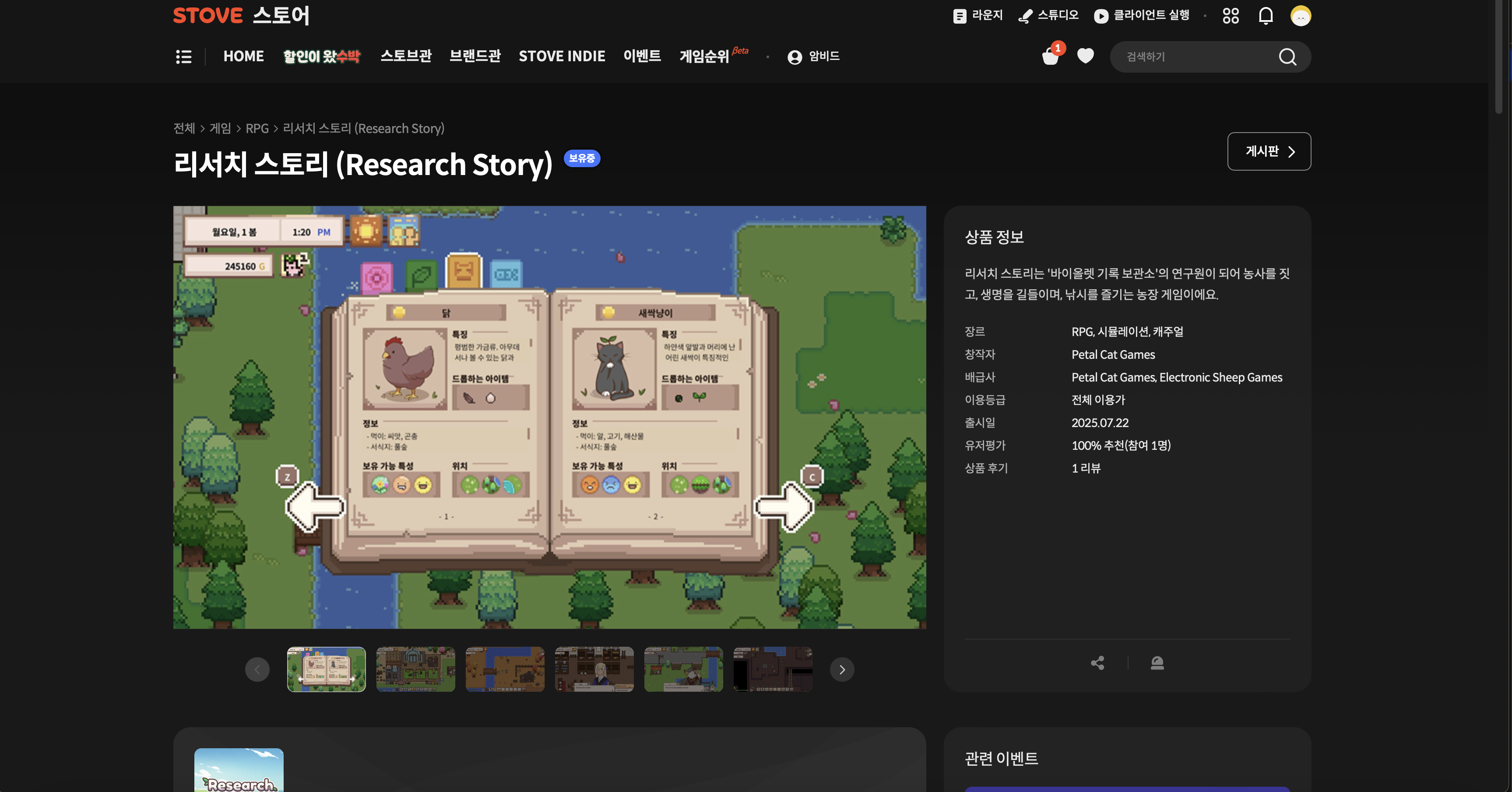The height and width of the screenshot is (792, 1512).
Task: Go to next thumbnails with right arrow
Action: click(842, 669)
